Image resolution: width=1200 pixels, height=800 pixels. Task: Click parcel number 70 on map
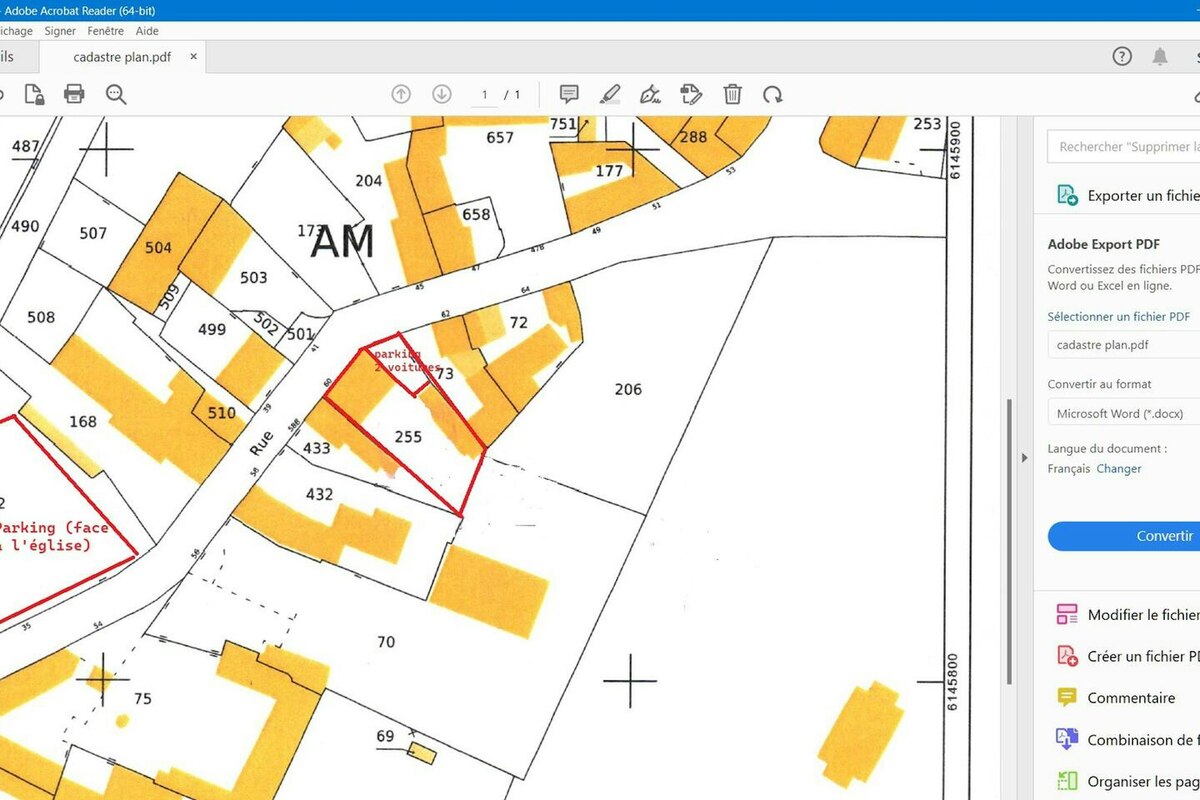click(x=386, y=642)
